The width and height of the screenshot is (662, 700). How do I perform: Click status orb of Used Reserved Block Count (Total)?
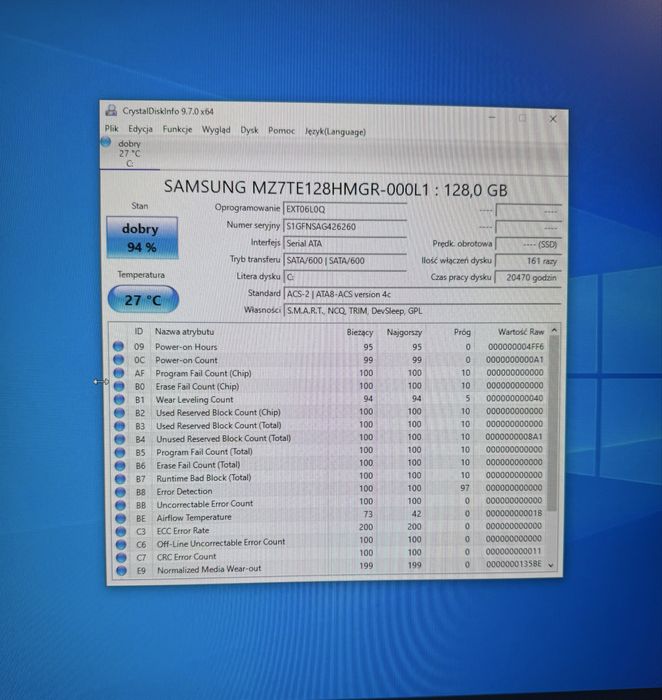pyautogui.click(x=120, y=426)
